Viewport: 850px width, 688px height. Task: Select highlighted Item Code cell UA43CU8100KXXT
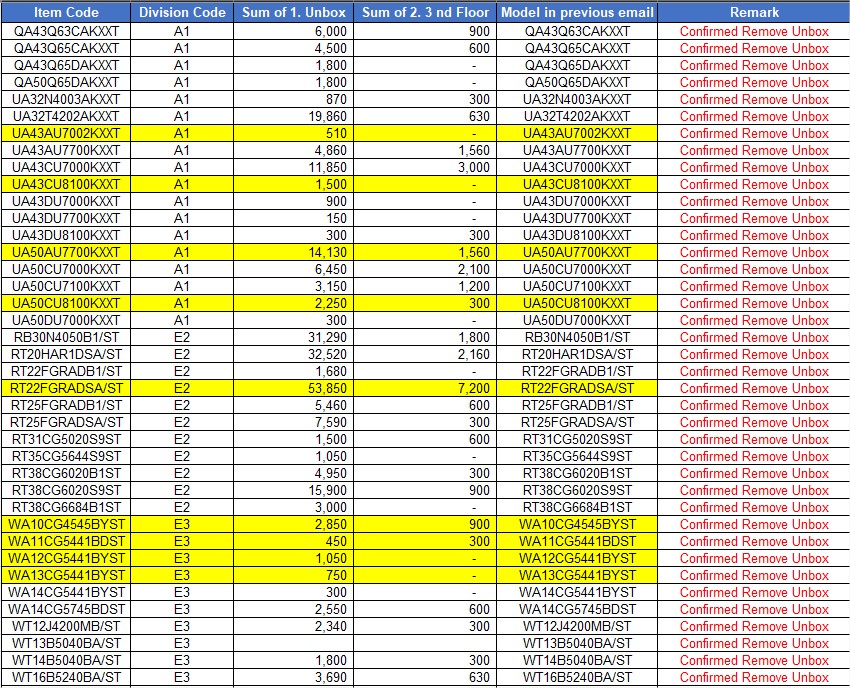click(66, 184)
